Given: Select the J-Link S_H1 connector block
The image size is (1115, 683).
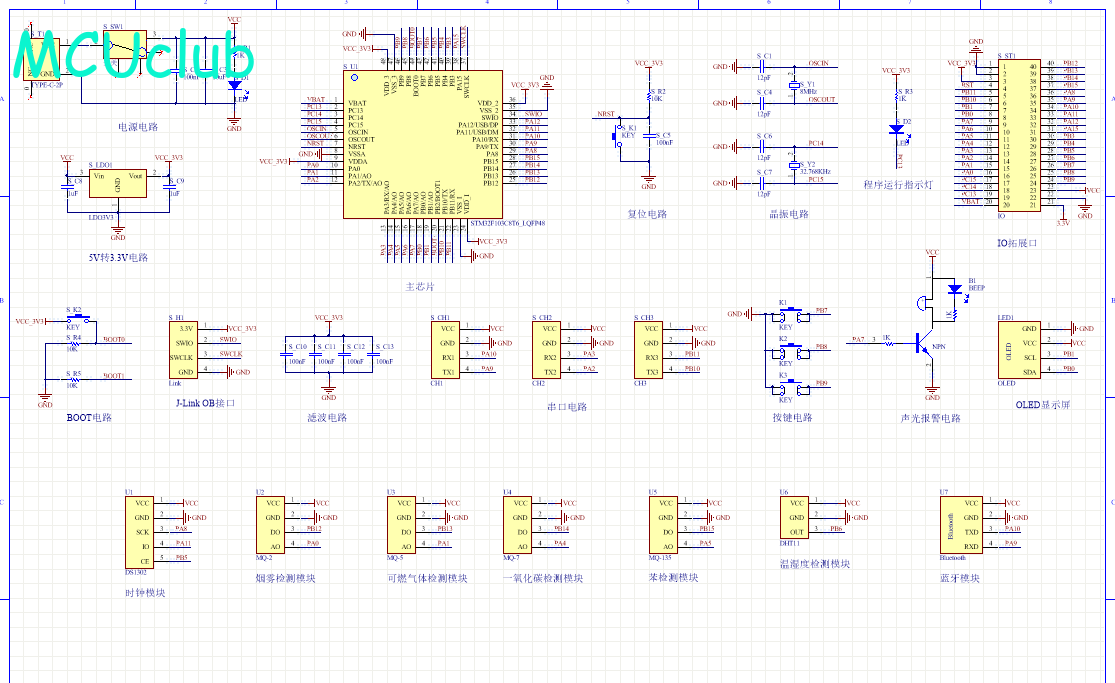Looking at the screenshot, I should tap(188, 349).
